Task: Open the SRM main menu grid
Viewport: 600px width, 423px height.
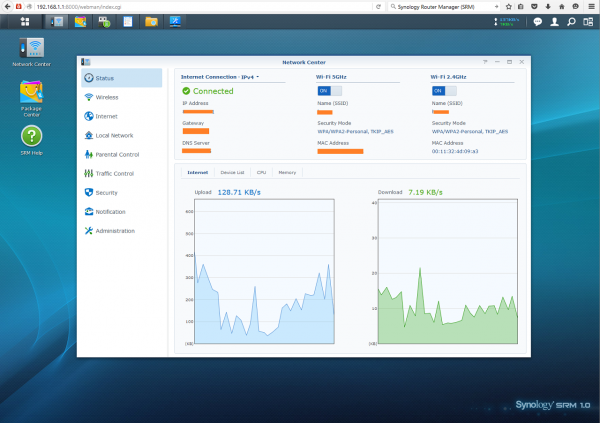Action: pyautogui.click(x=25, y=22)
